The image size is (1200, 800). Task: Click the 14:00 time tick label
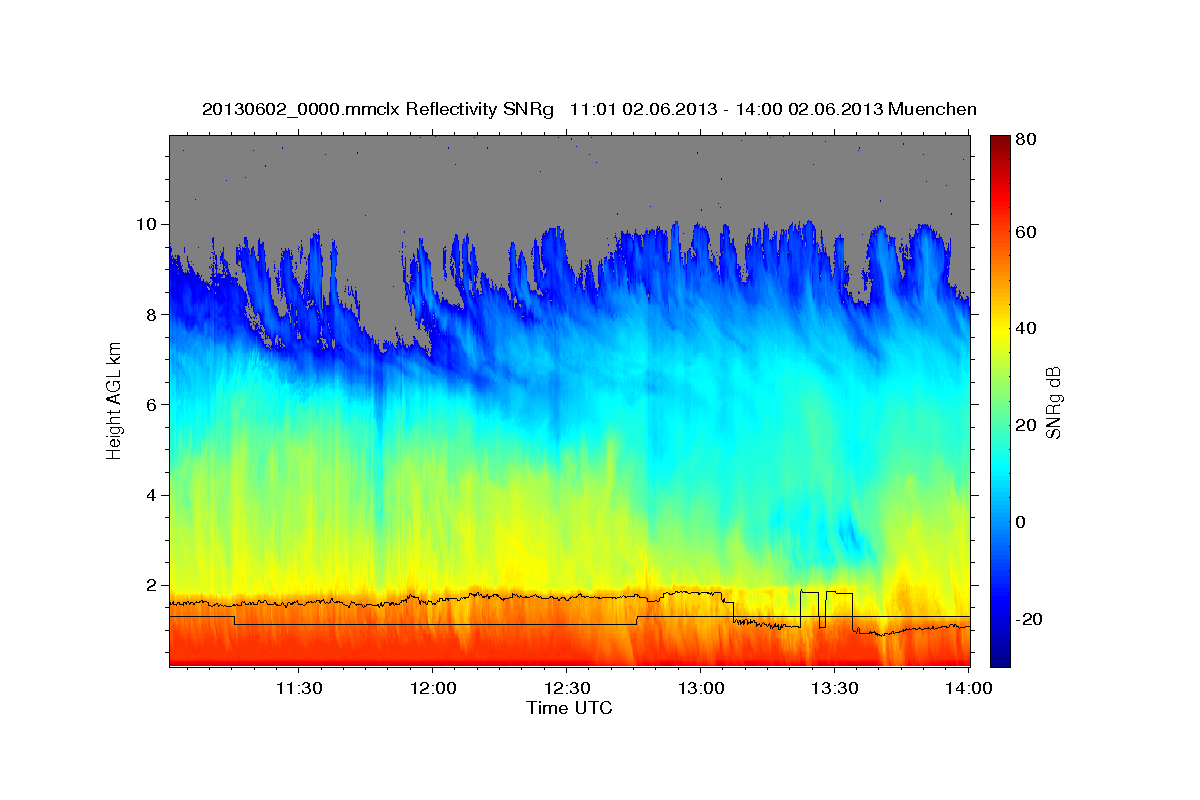(x=968, y=689)
